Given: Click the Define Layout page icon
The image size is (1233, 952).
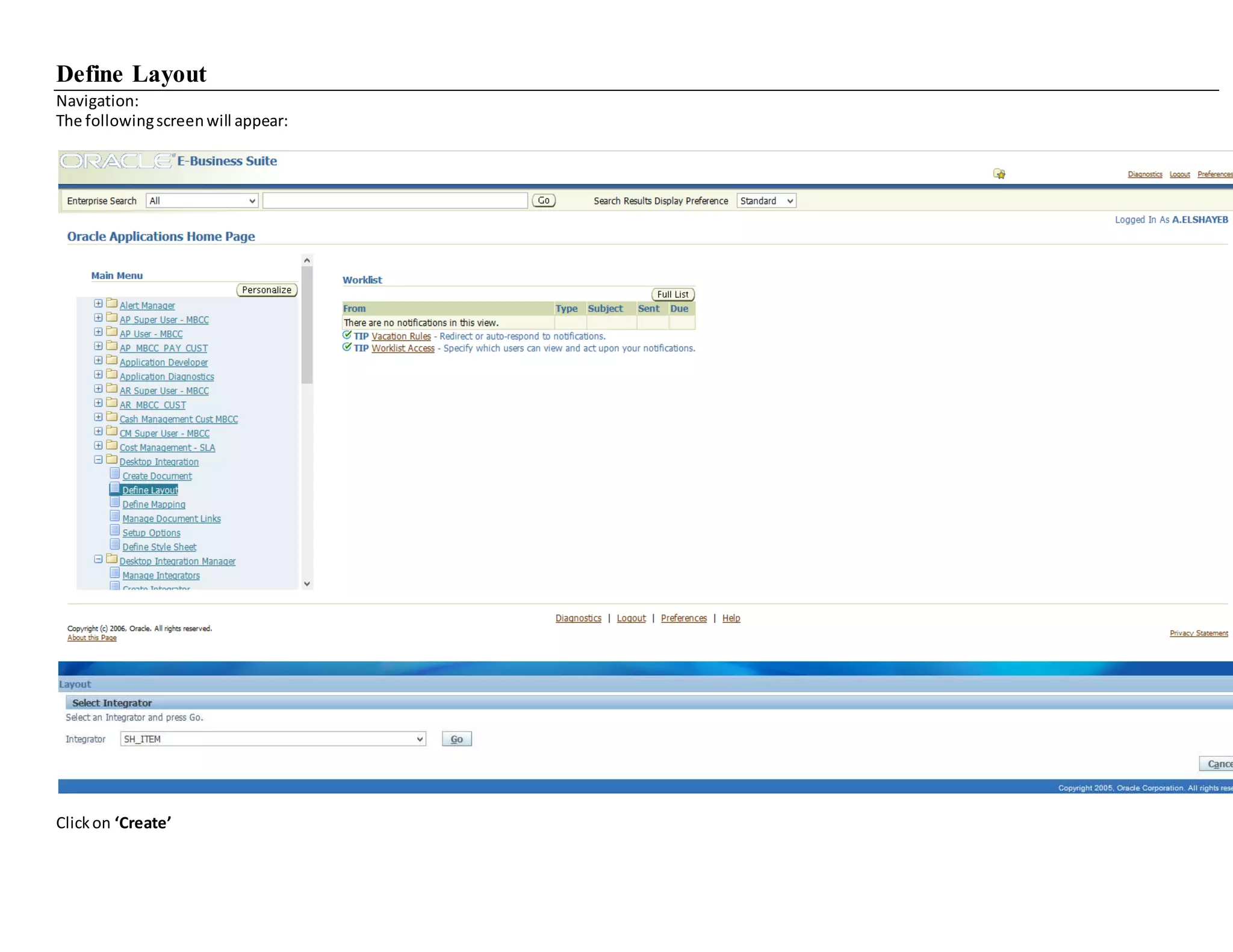Looking at the screenshot, I should (115, 488).
